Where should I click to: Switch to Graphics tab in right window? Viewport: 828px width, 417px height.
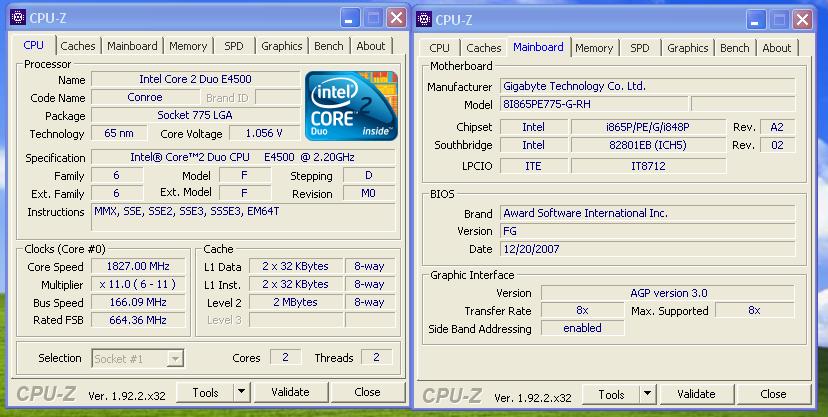click(x=688, y=48)
